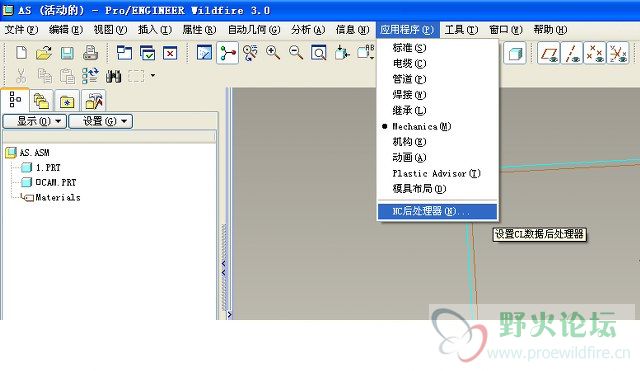The image size is (640, 371).
Task: Open the 显示(O) dropdown
Action: pyautogui.click(x=35, y=121)
